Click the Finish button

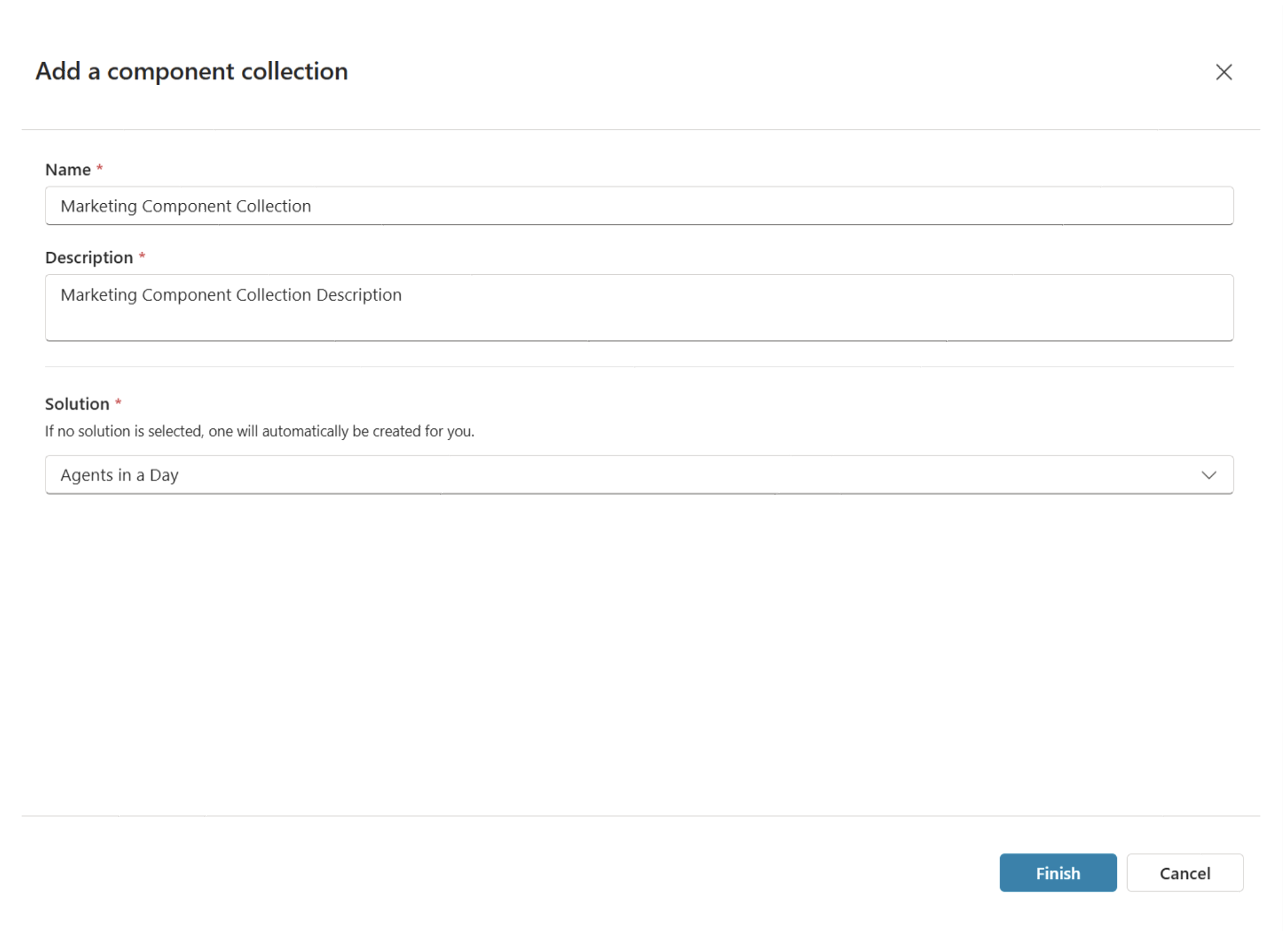point(1057,873)
